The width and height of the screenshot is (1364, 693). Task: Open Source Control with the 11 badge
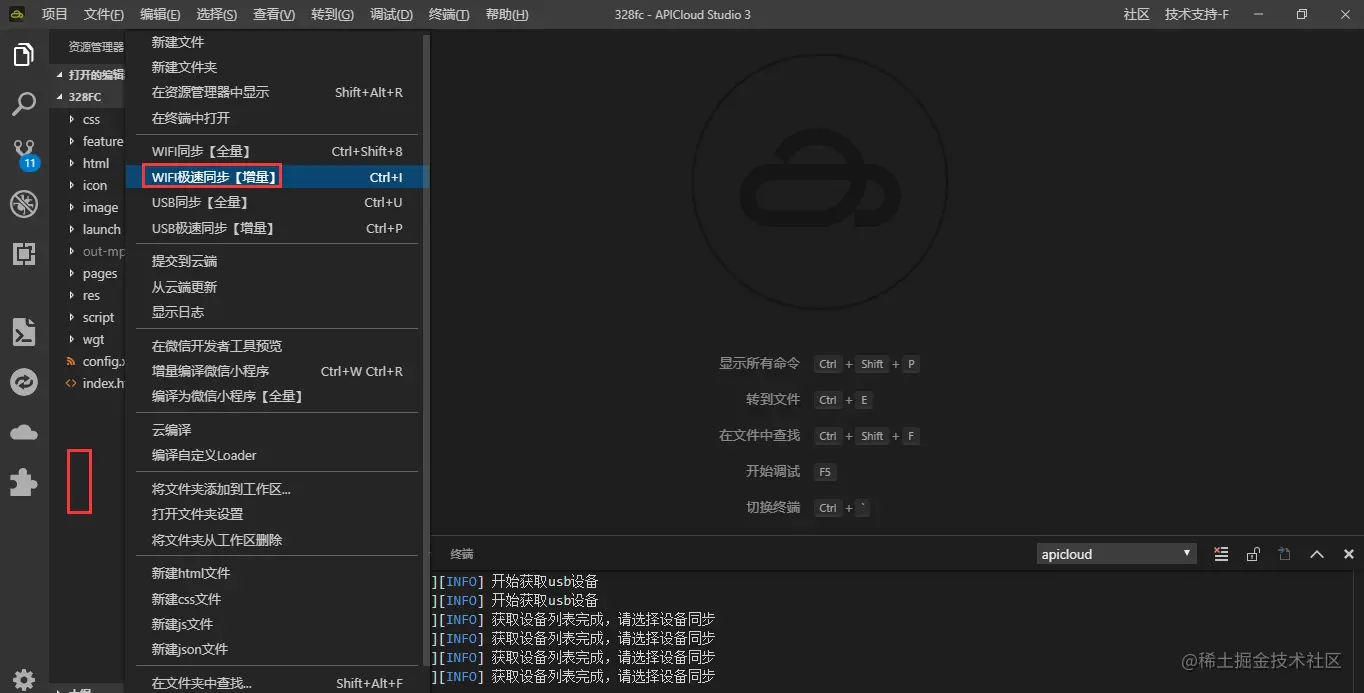click(24, 154)
